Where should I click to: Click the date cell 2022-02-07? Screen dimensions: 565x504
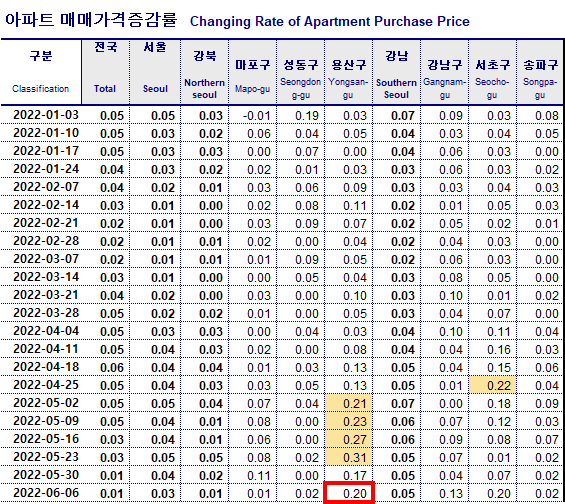click(46, 187)
